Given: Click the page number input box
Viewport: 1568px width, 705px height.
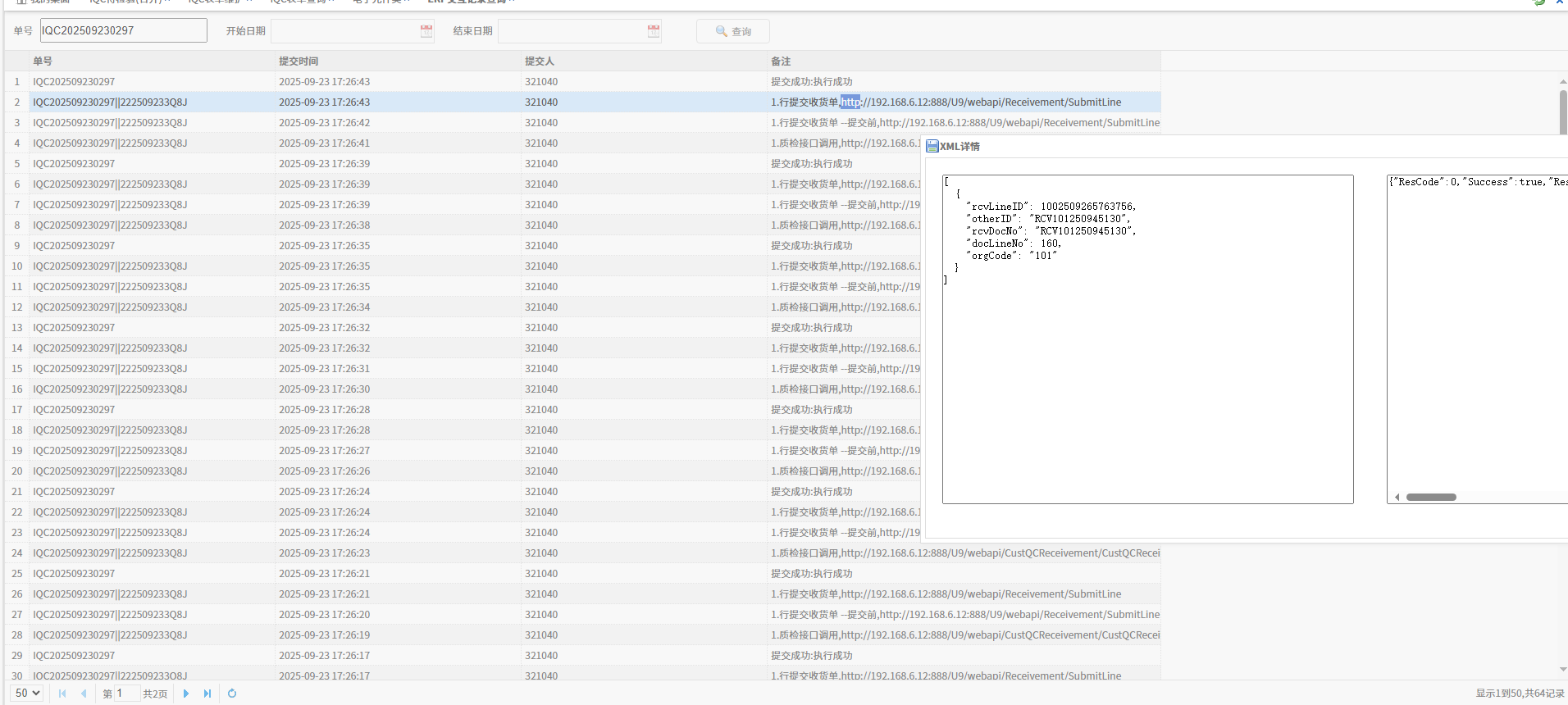Looking at the screenshot, I should [127, 694].
